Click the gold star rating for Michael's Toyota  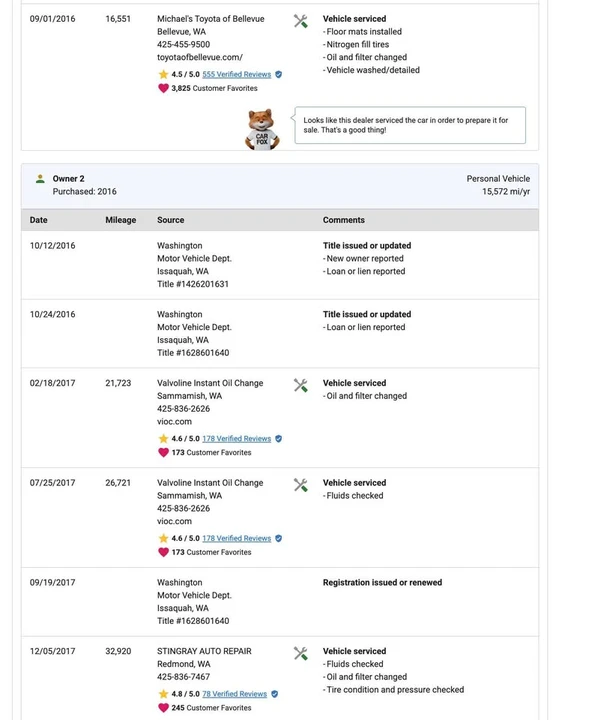[x=163, y=74]
